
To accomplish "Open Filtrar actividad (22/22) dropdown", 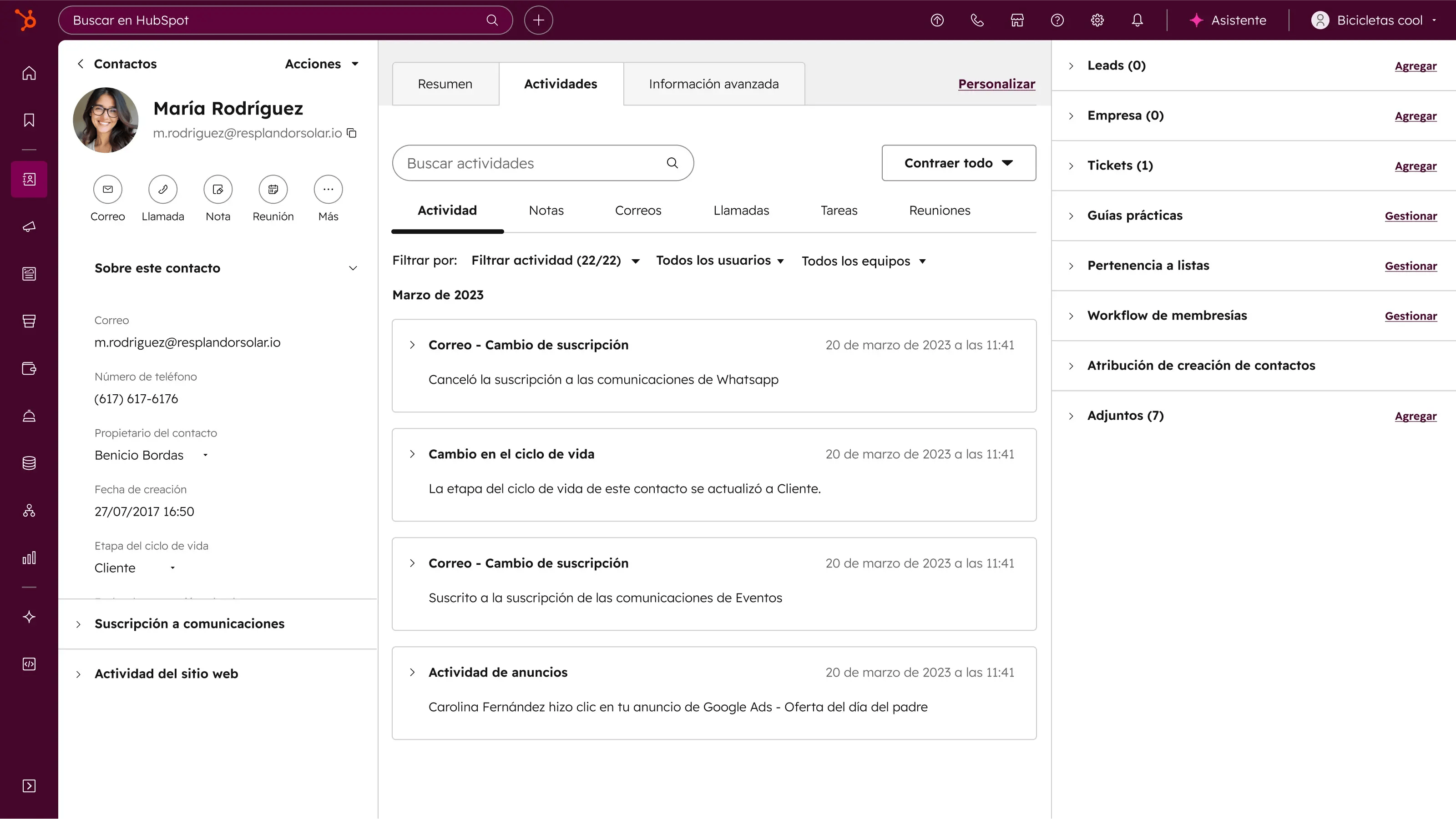I will tap(555, 261).
